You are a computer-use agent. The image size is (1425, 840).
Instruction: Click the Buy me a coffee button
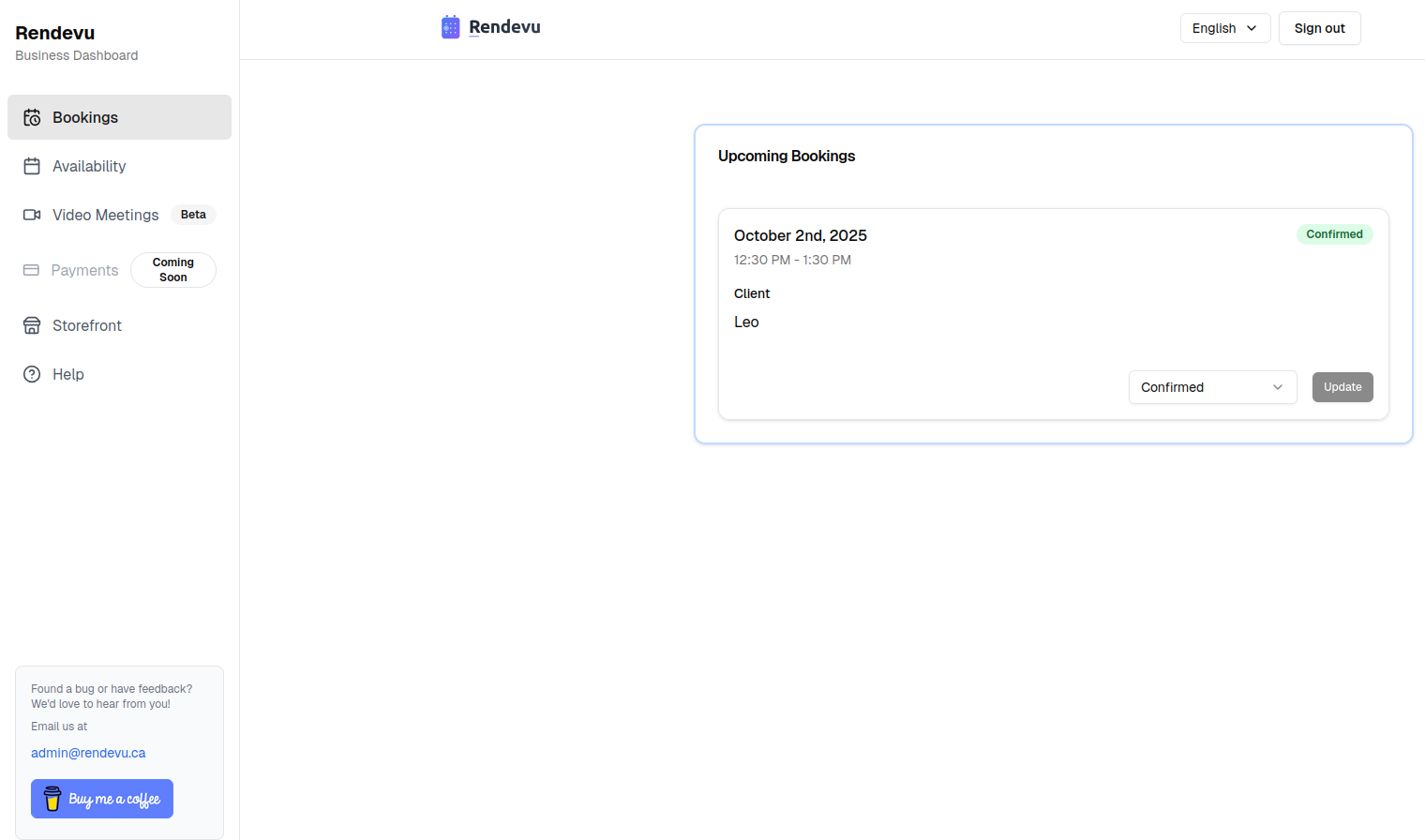(x=101, y=798)
